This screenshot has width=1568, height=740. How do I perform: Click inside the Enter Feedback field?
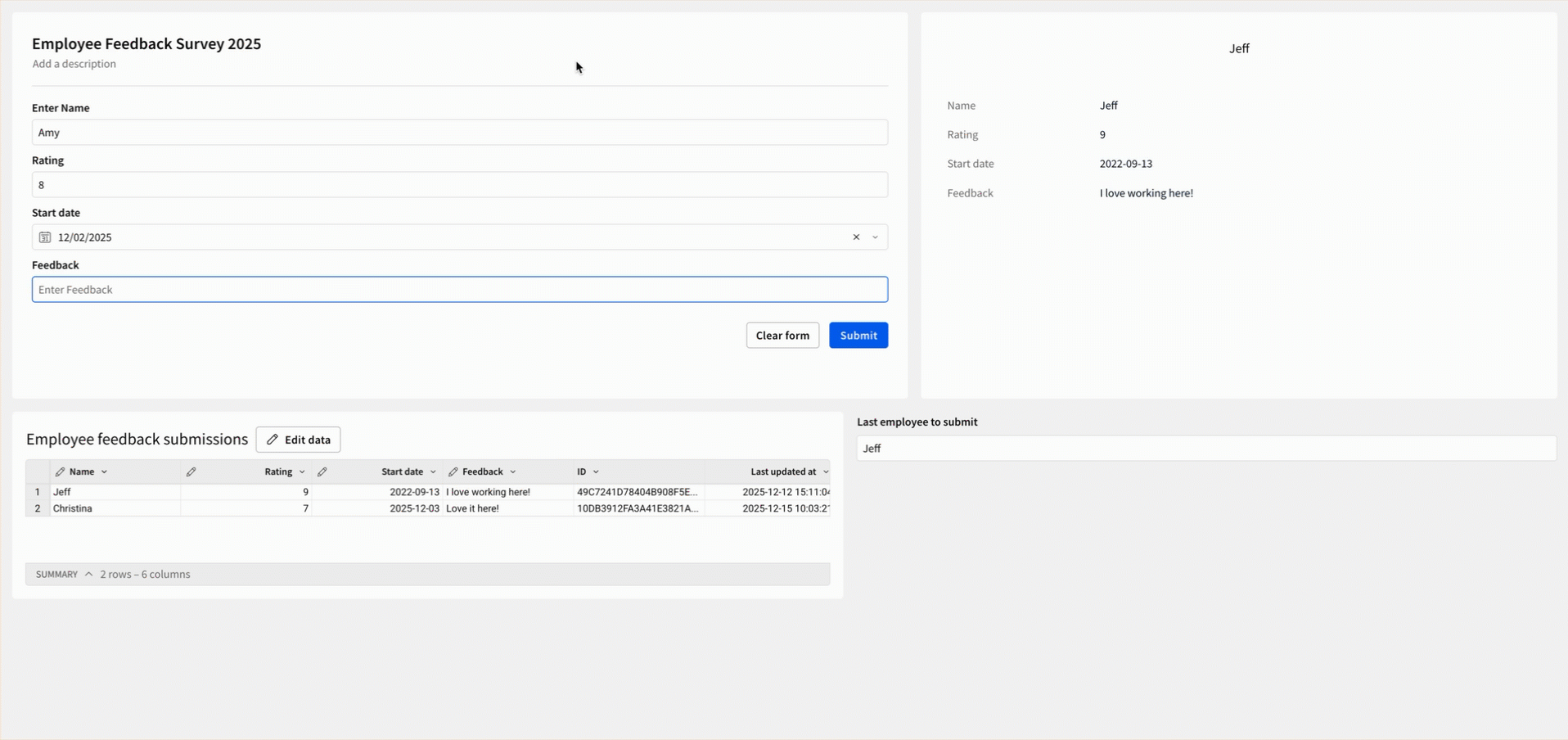(x=459, y=289)
